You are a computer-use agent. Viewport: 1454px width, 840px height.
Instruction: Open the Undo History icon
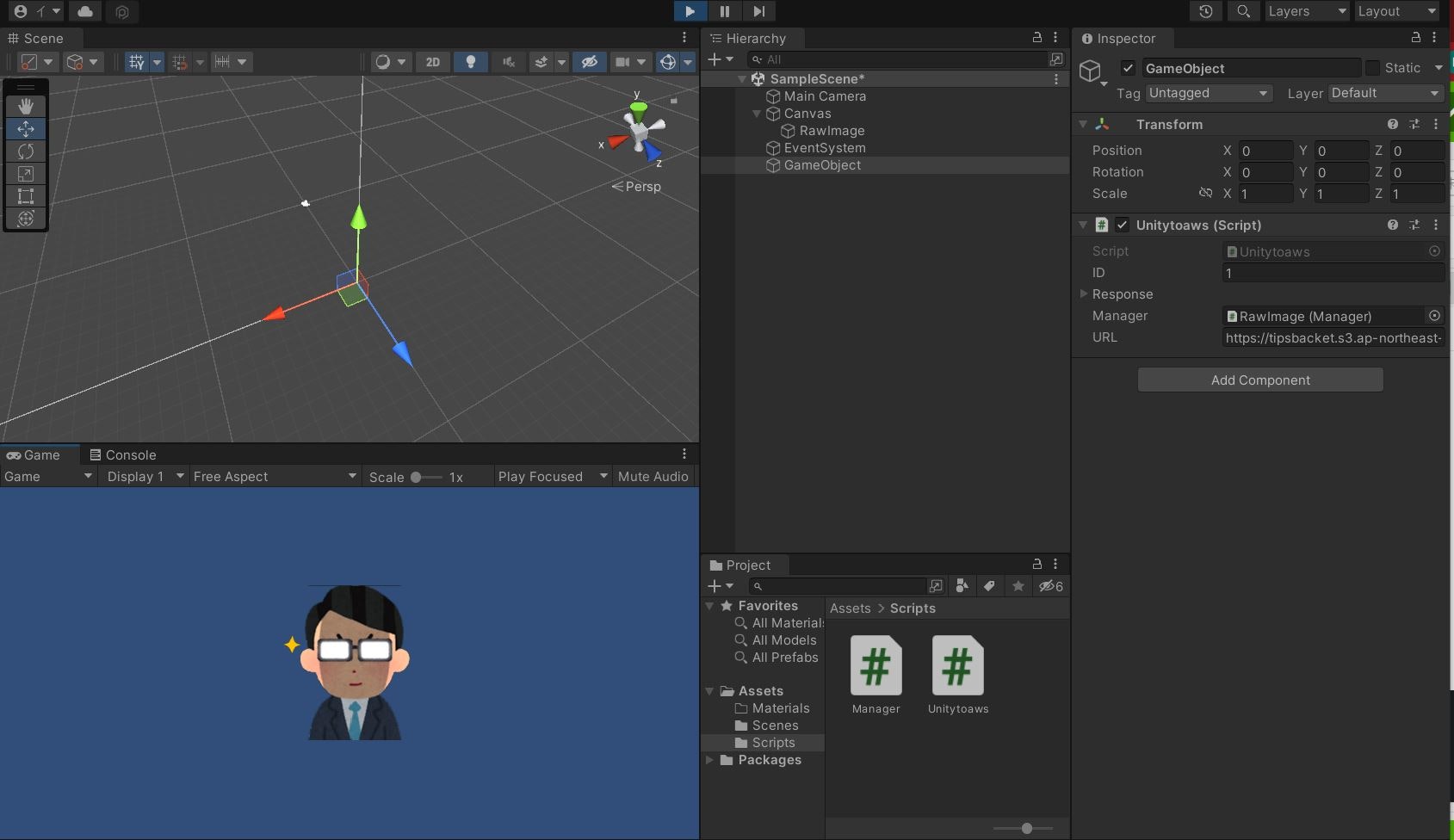tap(1206, 11)
